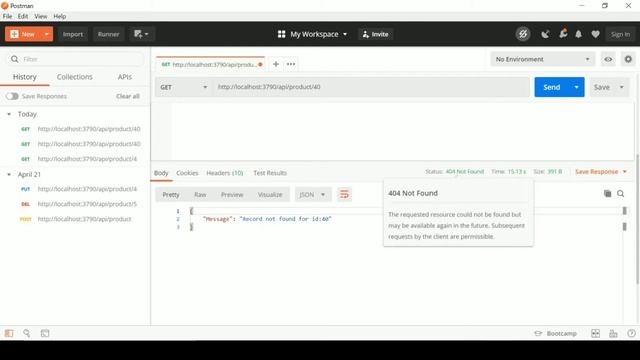Viewport: 640px width, 360px height.
Task: Open the JSON format dropdown
Action: tap(312, 195)
